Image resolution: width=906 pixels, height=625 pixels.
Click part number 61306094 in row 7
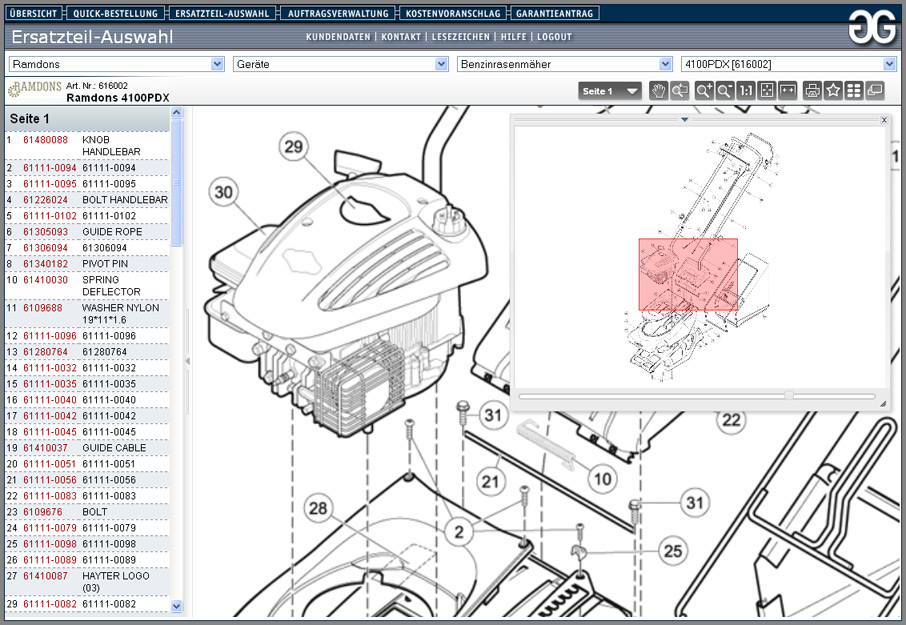pos(45,247)
